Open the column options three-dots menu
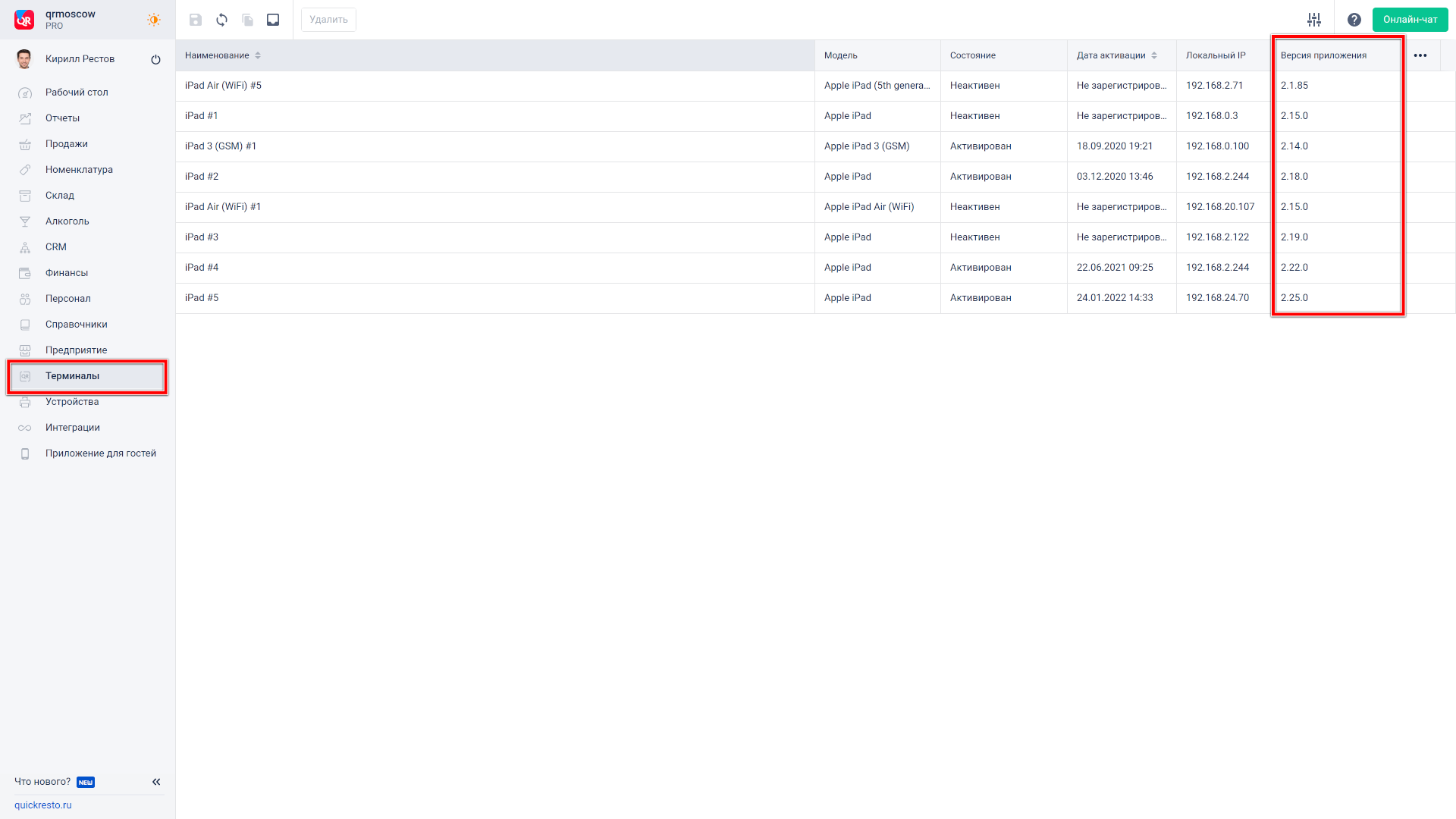The image size is (1456, 819). [1420, 55]
